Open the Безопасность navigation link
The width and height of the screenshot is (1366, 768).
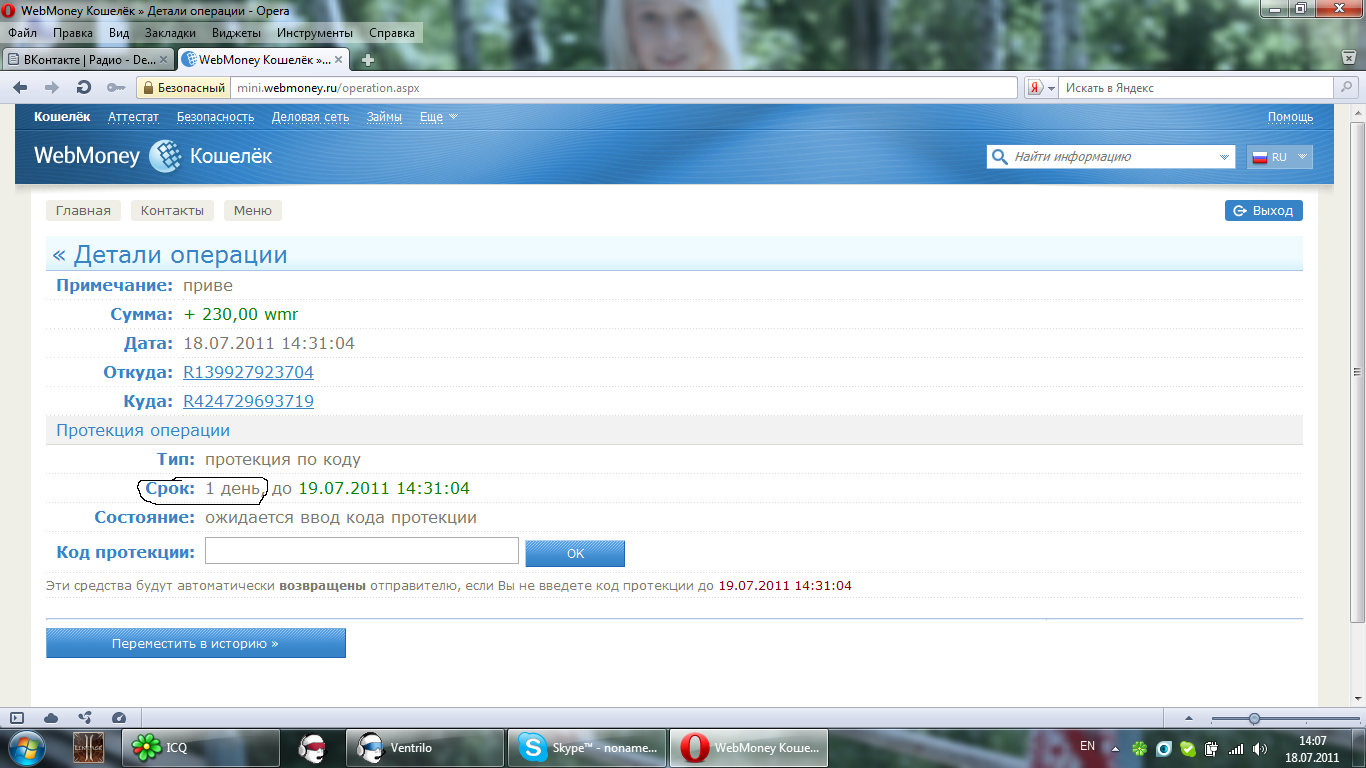click(216, 117)
